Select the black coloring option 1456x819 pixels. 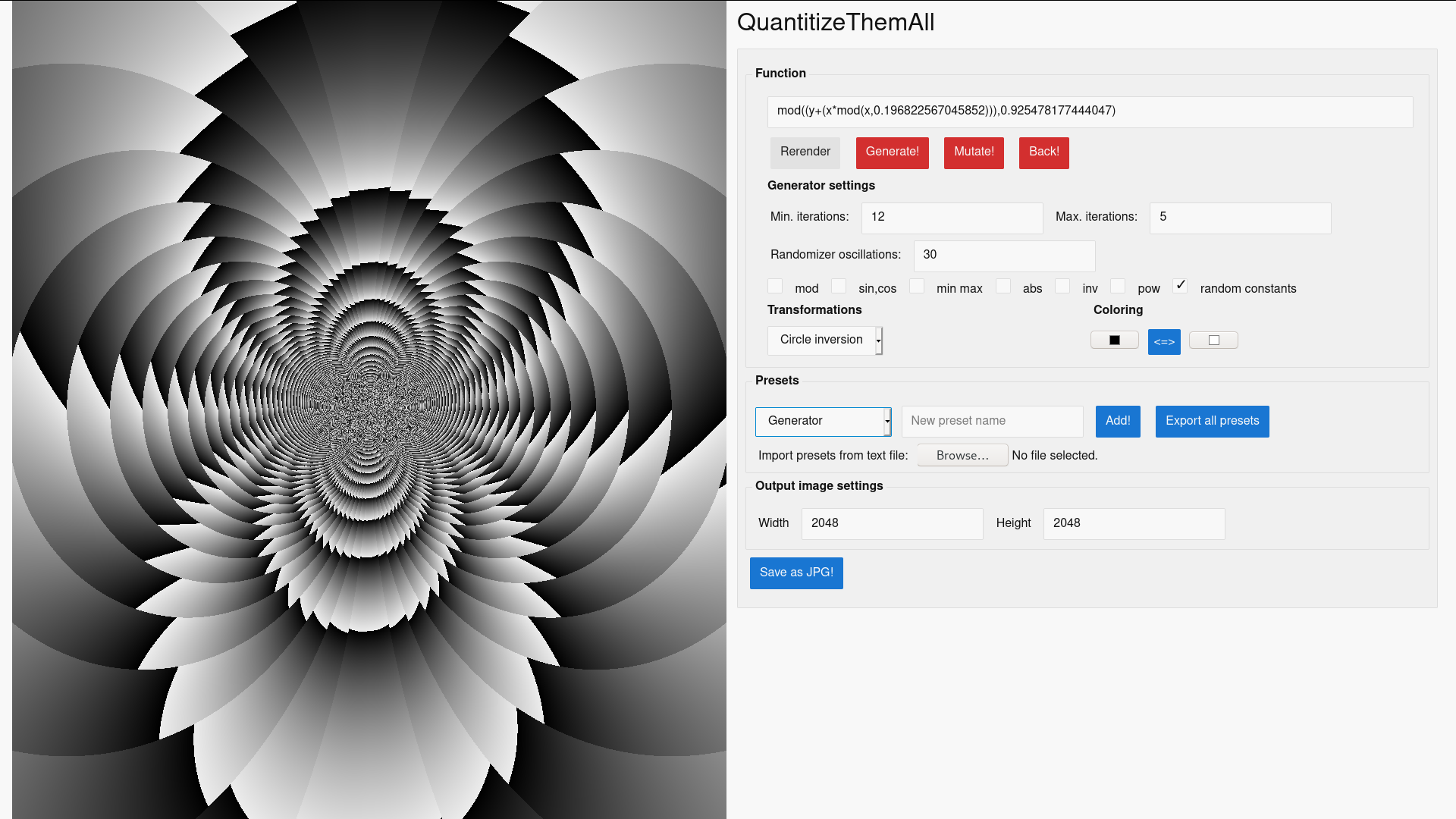(1114, 339)
